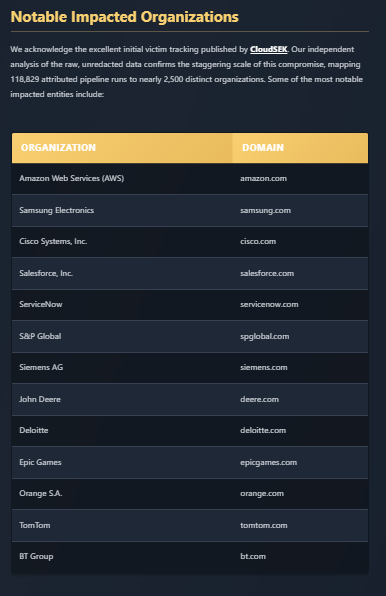Select the ServiceNow organization cell

point(122,304)
